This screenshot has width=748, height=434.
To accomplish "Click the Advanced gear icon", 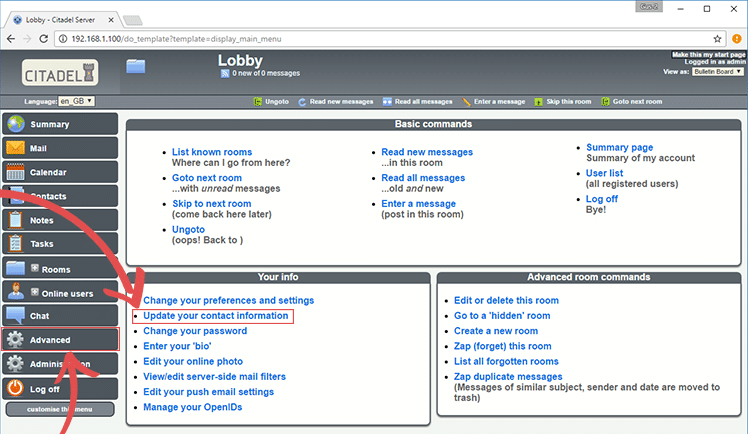I will (16, 340).
